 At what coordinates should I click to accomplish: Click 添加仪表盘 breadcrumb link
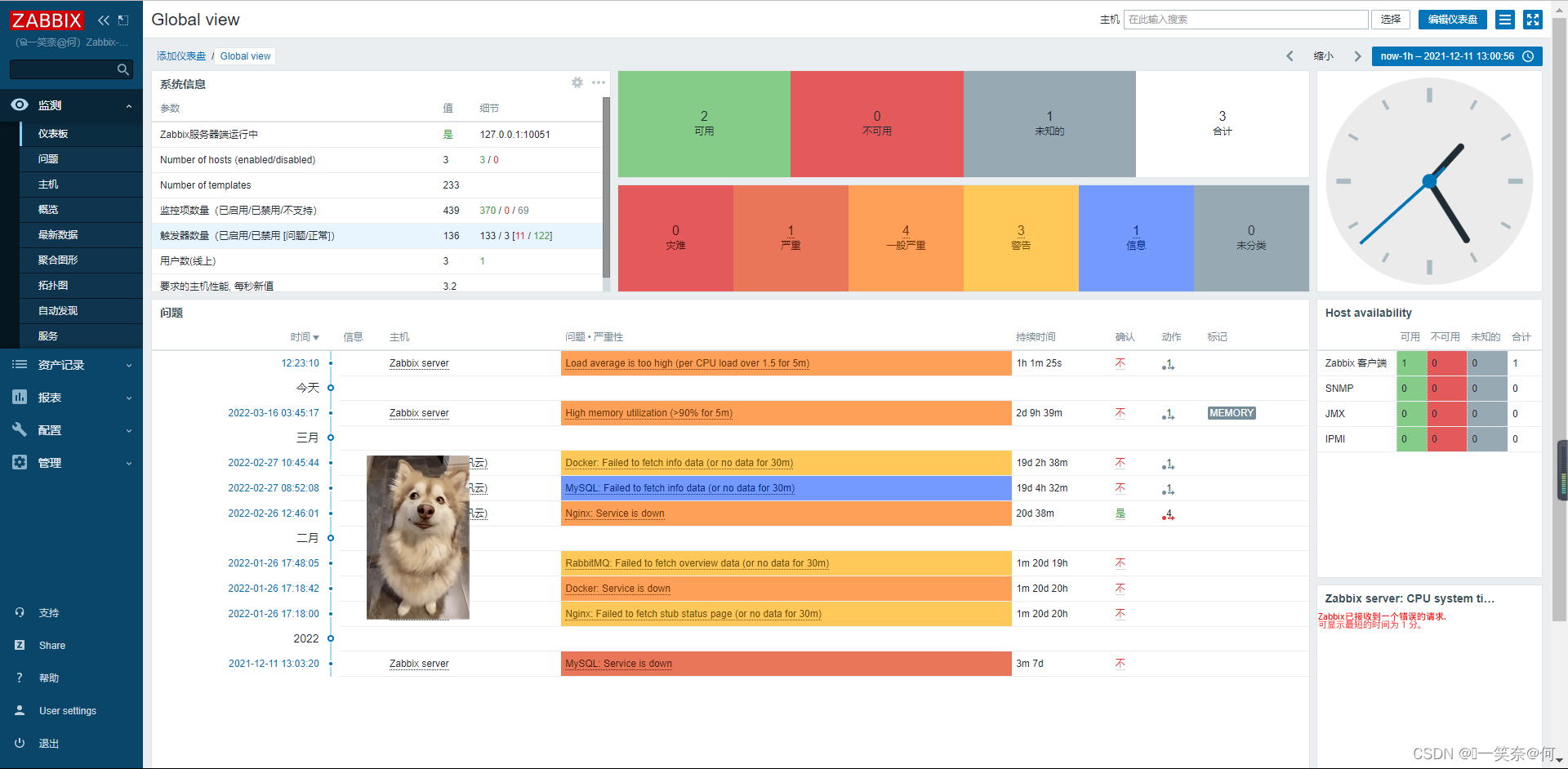point(181,56)
